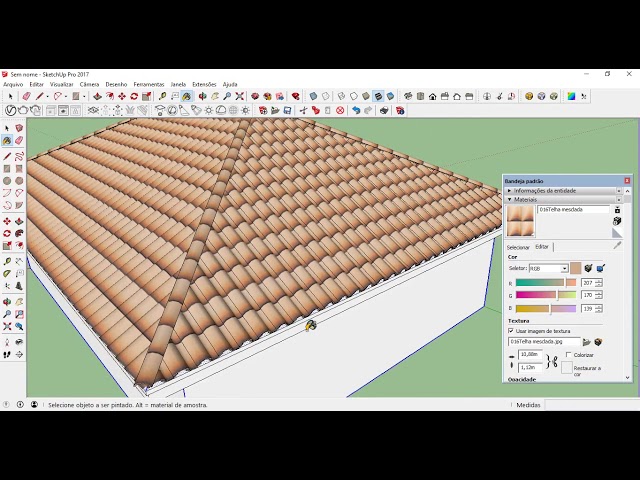Open the Arquivo menu
640x480 pixels.
[13, 84]
